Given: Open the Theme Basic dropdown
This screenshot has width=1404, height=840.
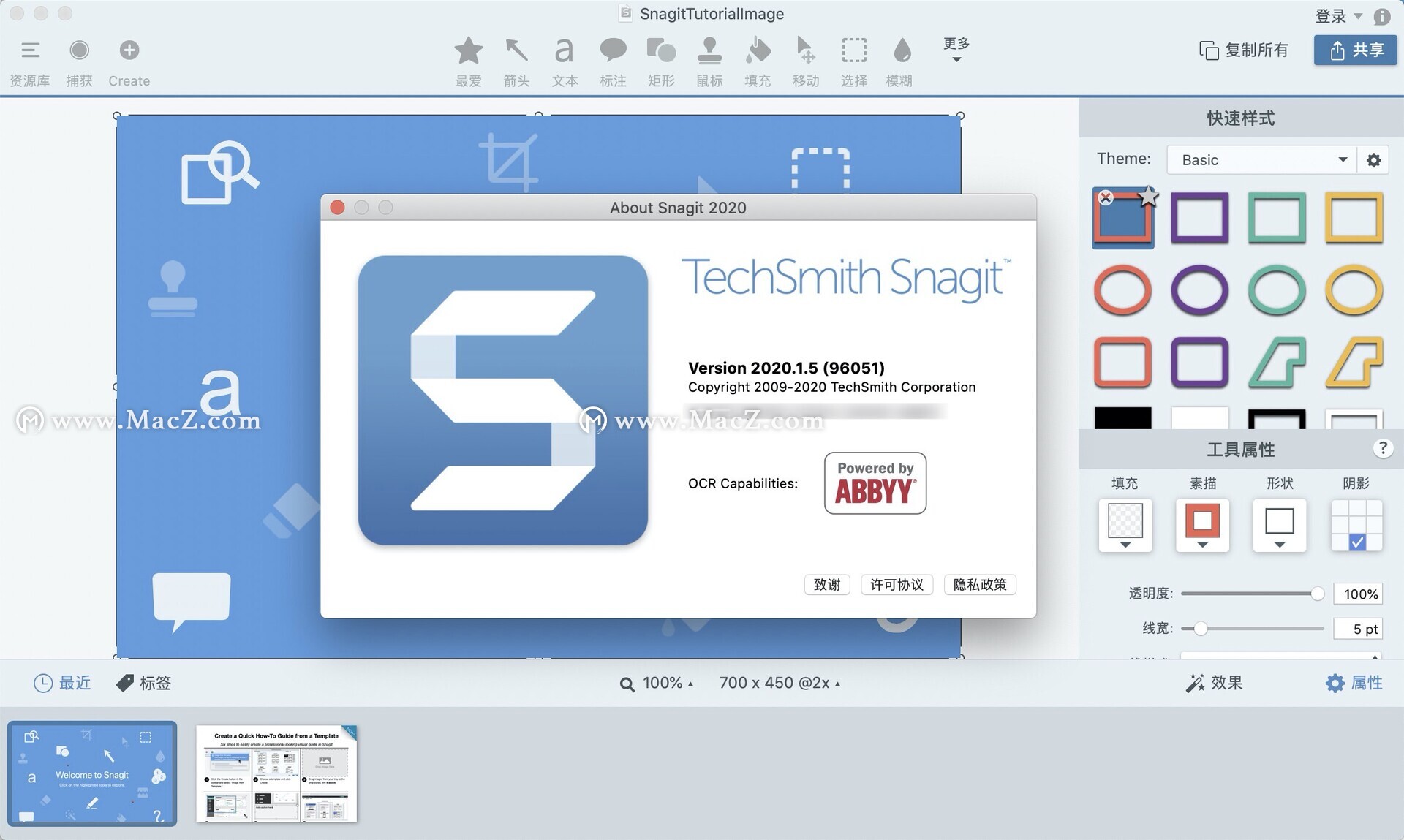Looking at the screenshot, I should [x=1261, y=159].
